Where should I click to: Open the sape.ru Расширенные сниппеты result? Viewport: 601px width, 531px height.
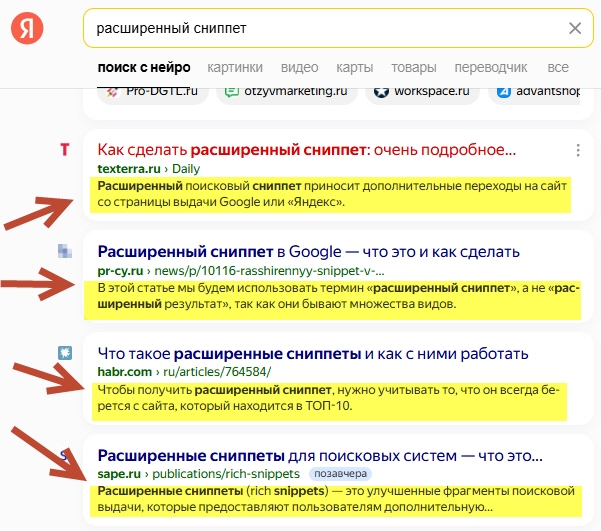point(320,455)
